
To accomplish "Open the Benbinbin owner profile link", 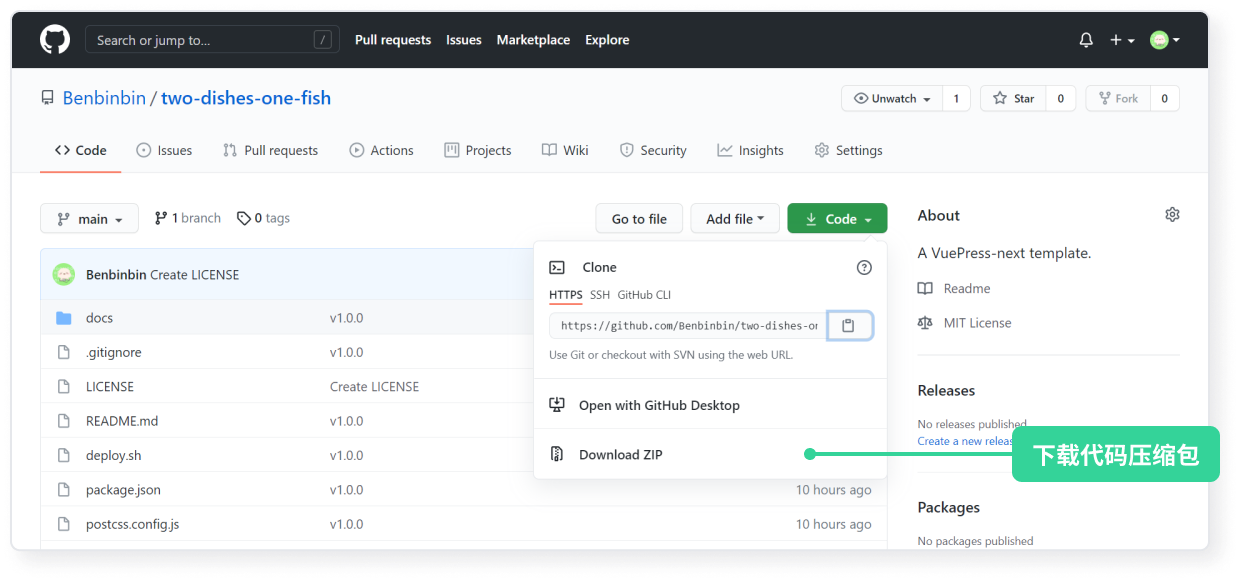I will 104,98.
